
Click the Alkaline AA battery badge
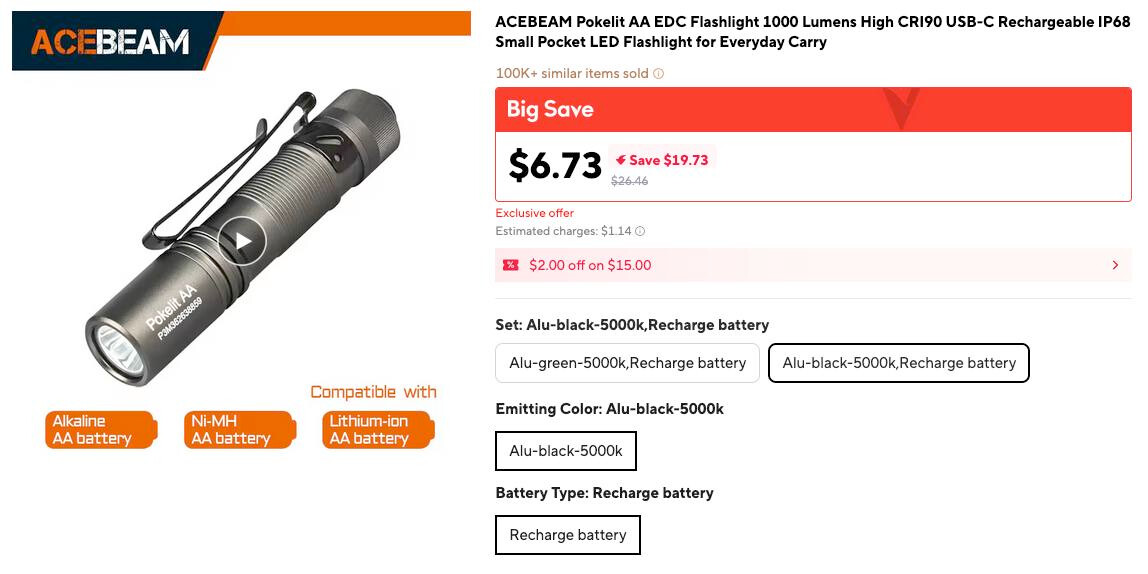(100, 430)
